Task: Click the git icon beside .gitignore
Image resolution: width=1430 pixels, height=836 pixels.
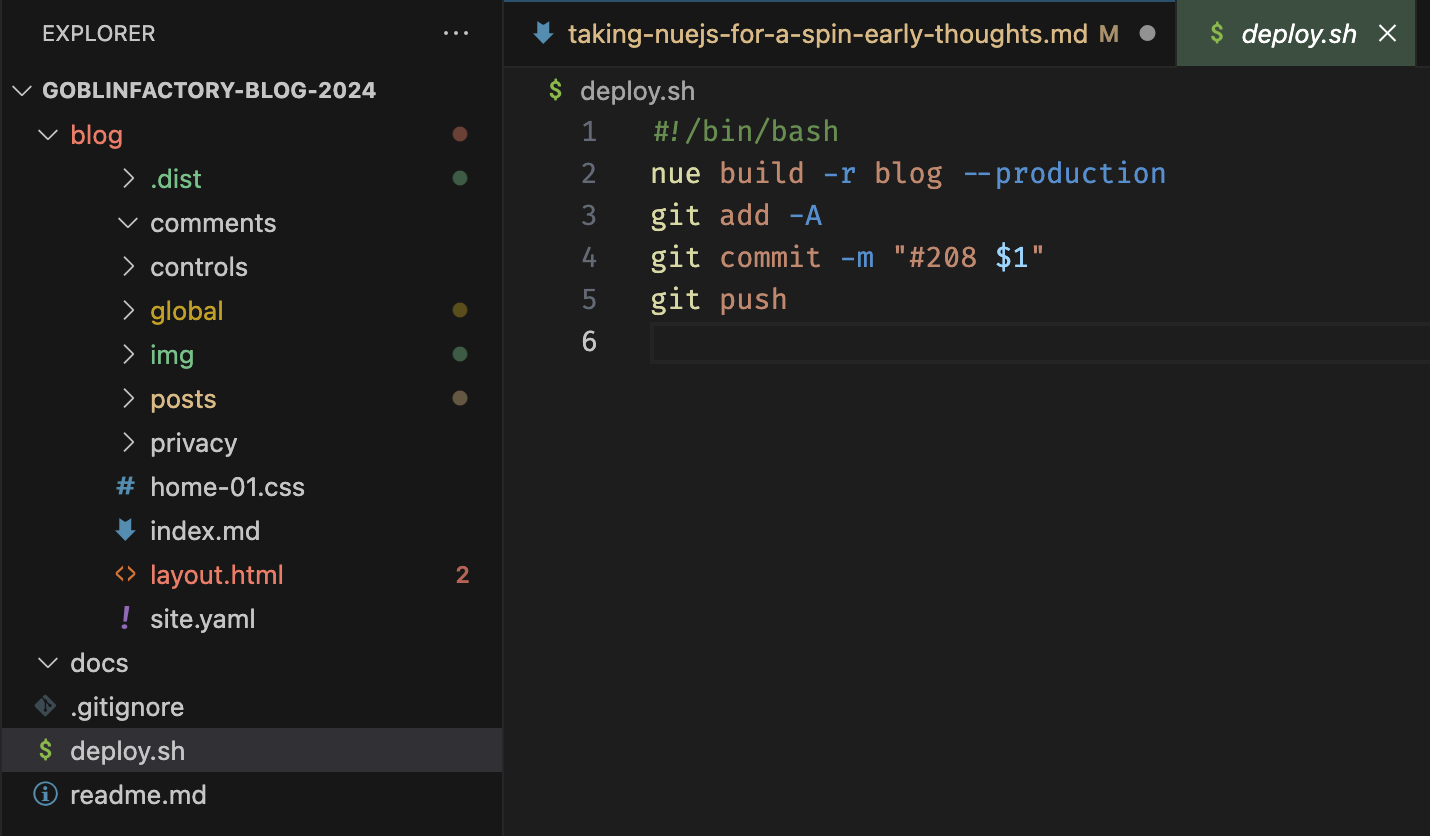Action: pyautogui.click(x=45, y=707)
